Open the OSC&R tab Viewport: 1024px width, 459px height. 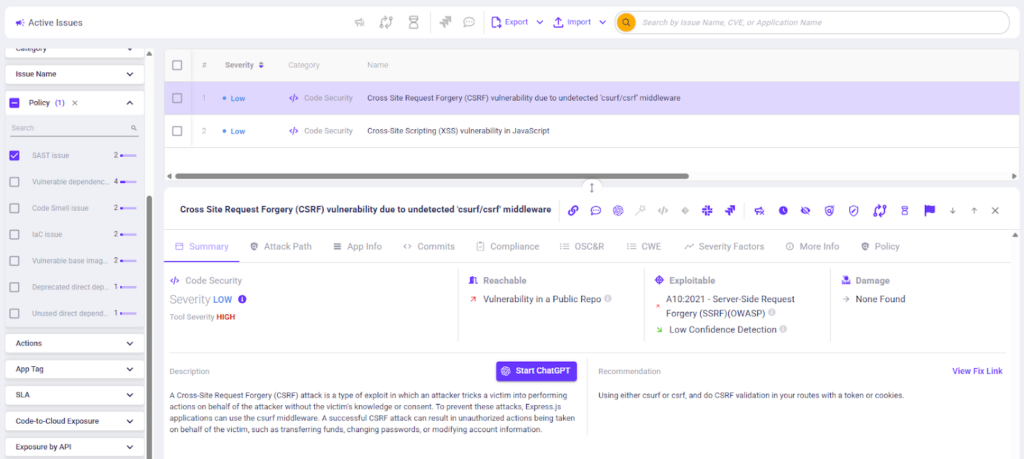pyautogui.click(x=582, y=246)
